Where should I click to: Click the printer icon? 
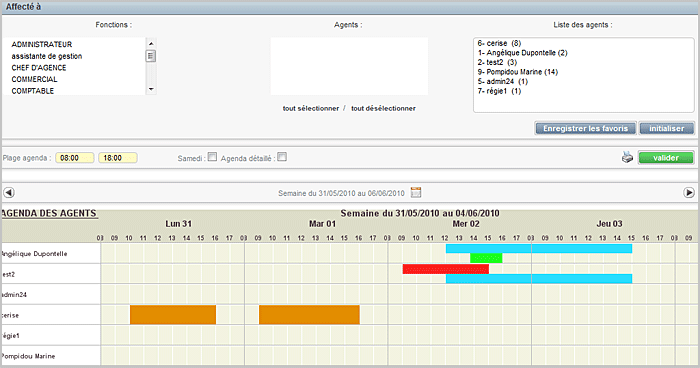627,157
